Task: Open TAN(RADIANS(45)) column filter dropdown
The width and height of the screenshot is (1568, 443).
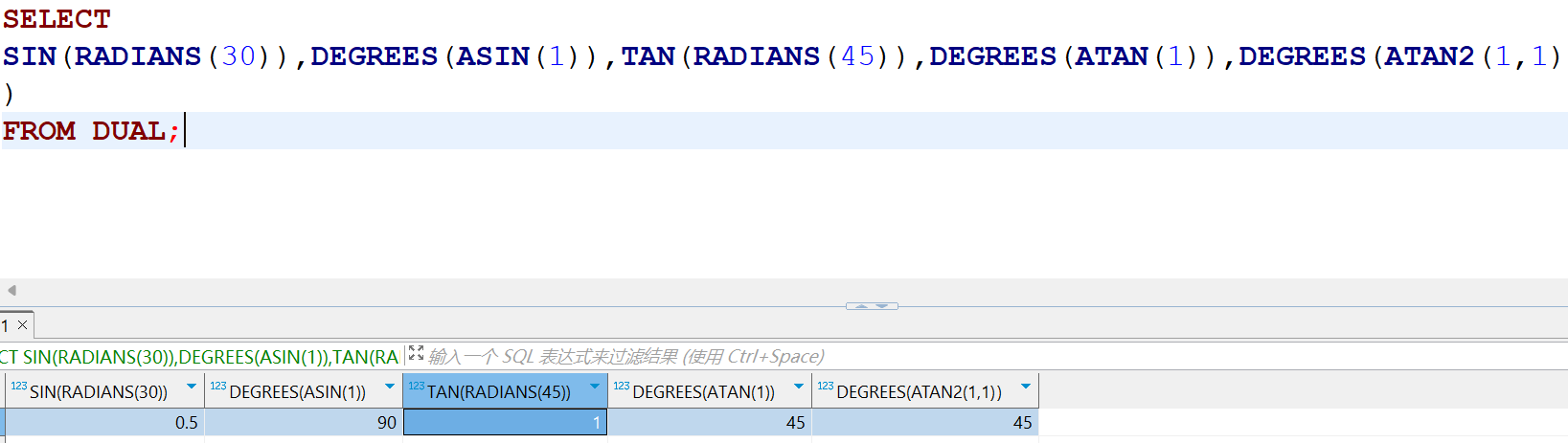Action: click(x=595, y=387)
